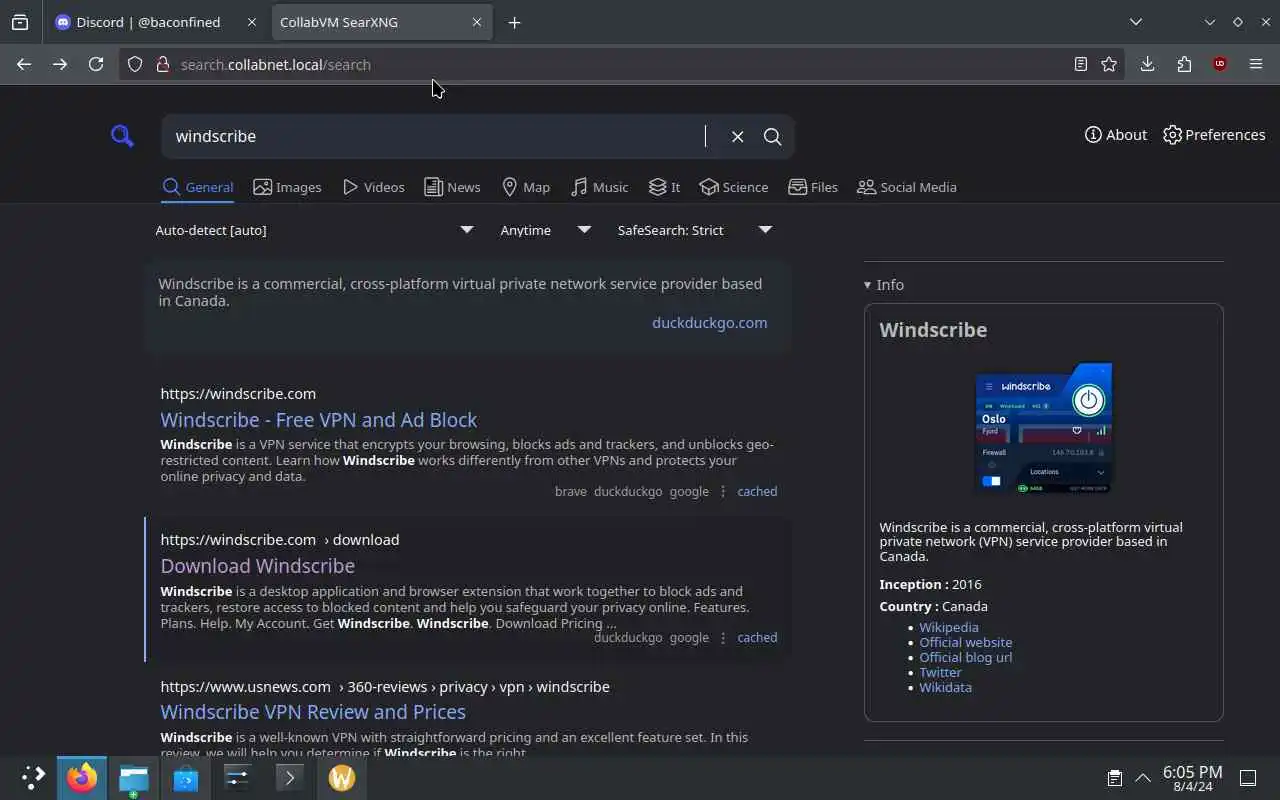Toggle reader view icon in address bar
The height and width of the screenshot is (800, 1280).
1081,64
